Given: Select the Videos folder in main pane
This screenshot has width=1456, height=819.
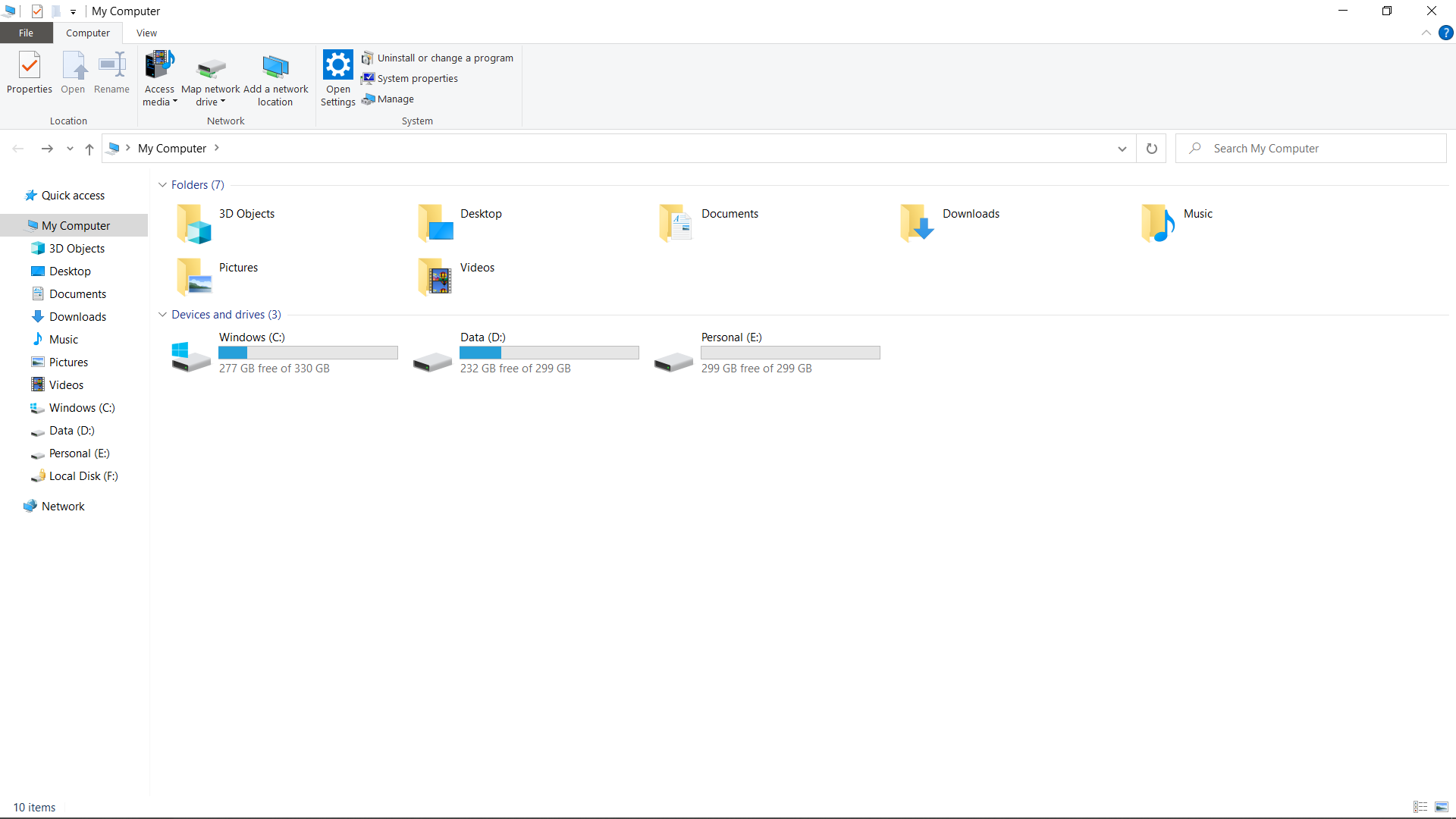Looking at the screenshot, I should pos(457,277).
